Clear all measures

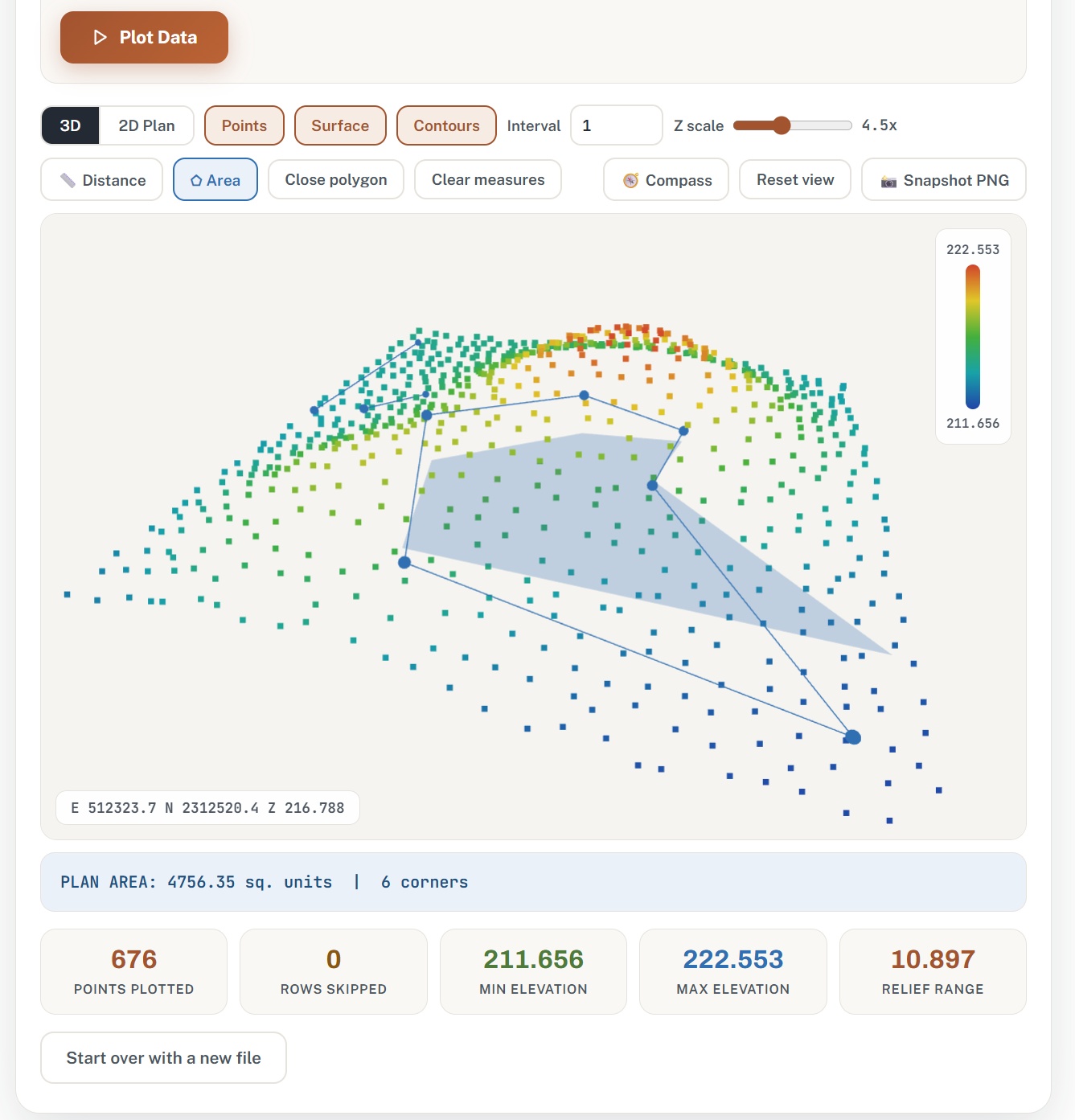488,179
